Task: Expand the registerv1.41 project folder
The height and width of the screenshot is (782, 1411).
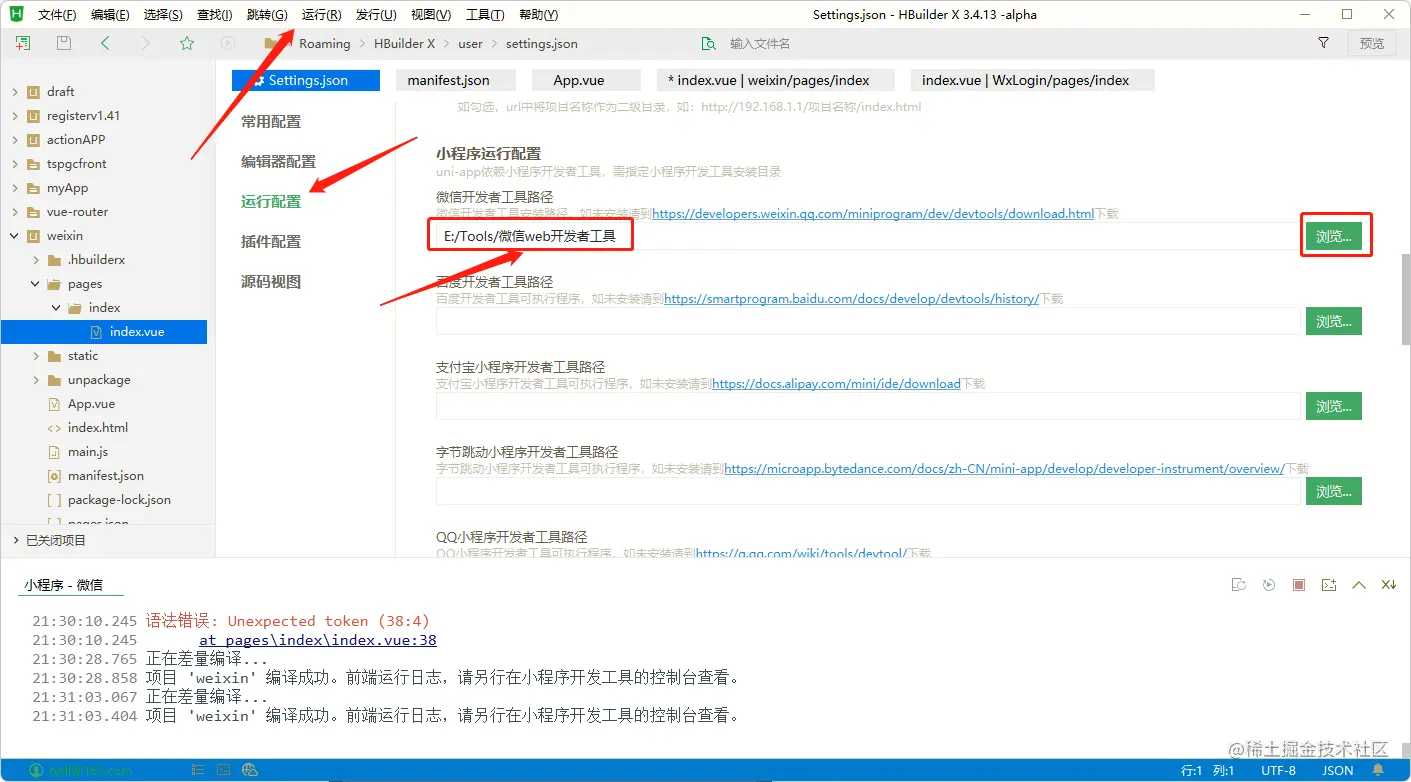Action: tap(15, 116)
